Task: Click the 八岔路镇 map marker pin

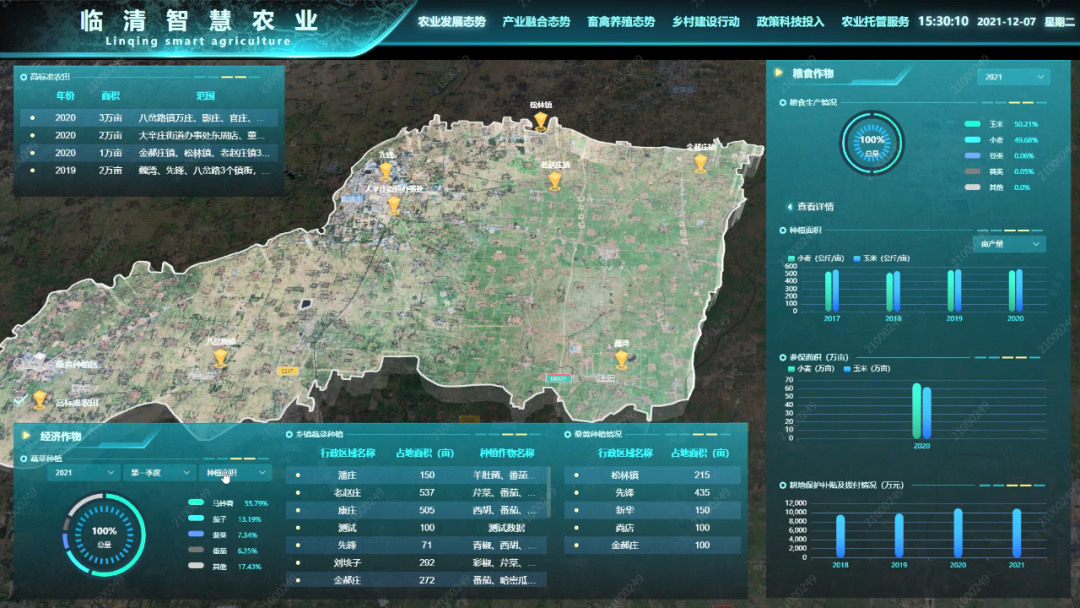Action: 219,358
